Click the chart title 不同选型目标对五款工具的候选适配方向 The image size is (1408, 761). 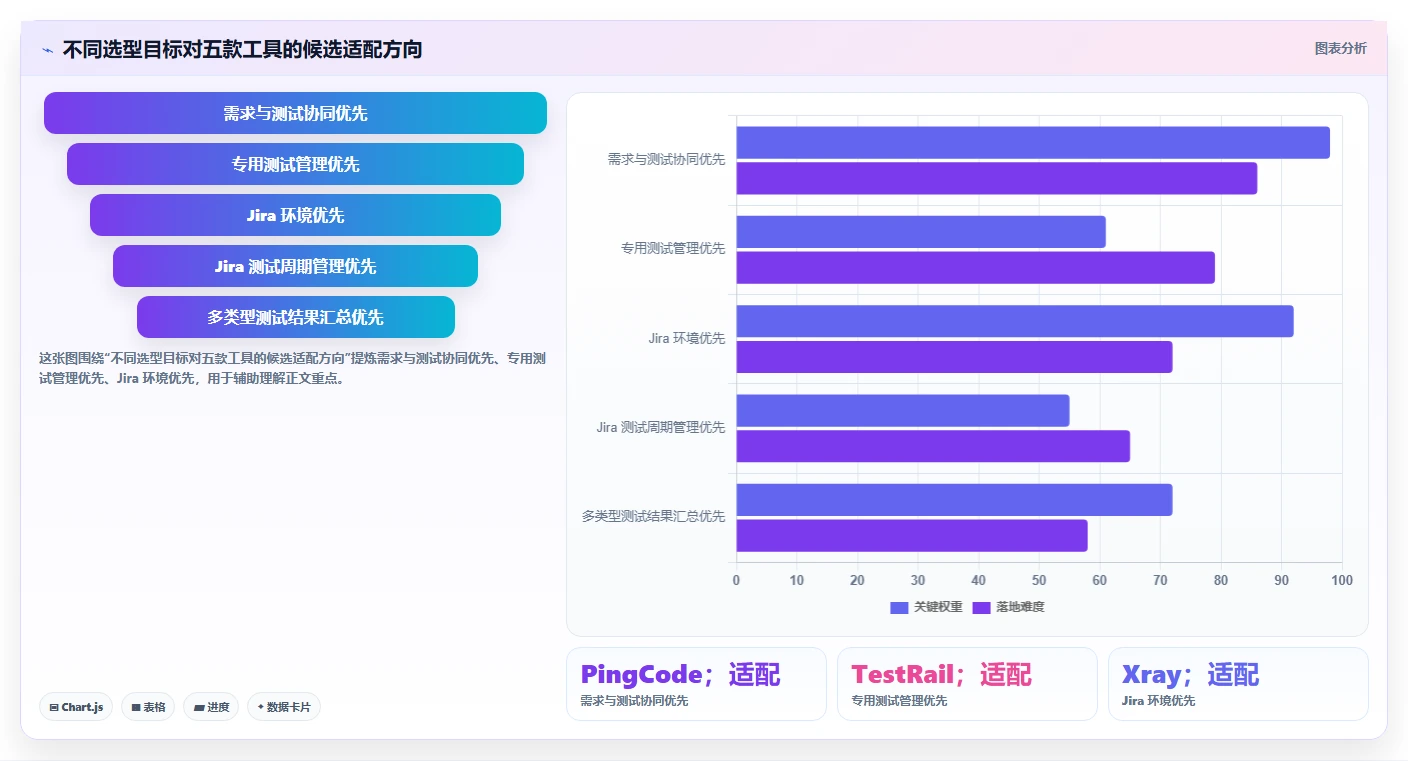pos(242,49)
